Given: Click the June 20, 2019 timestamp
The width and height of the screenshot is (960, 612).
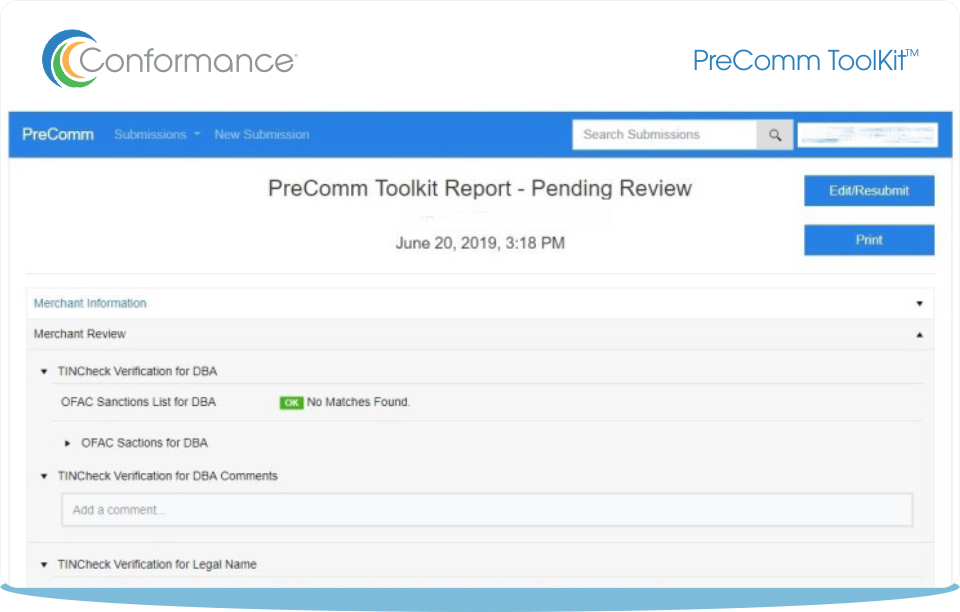Looking at the screenshot, I should (x=480, y=243).
